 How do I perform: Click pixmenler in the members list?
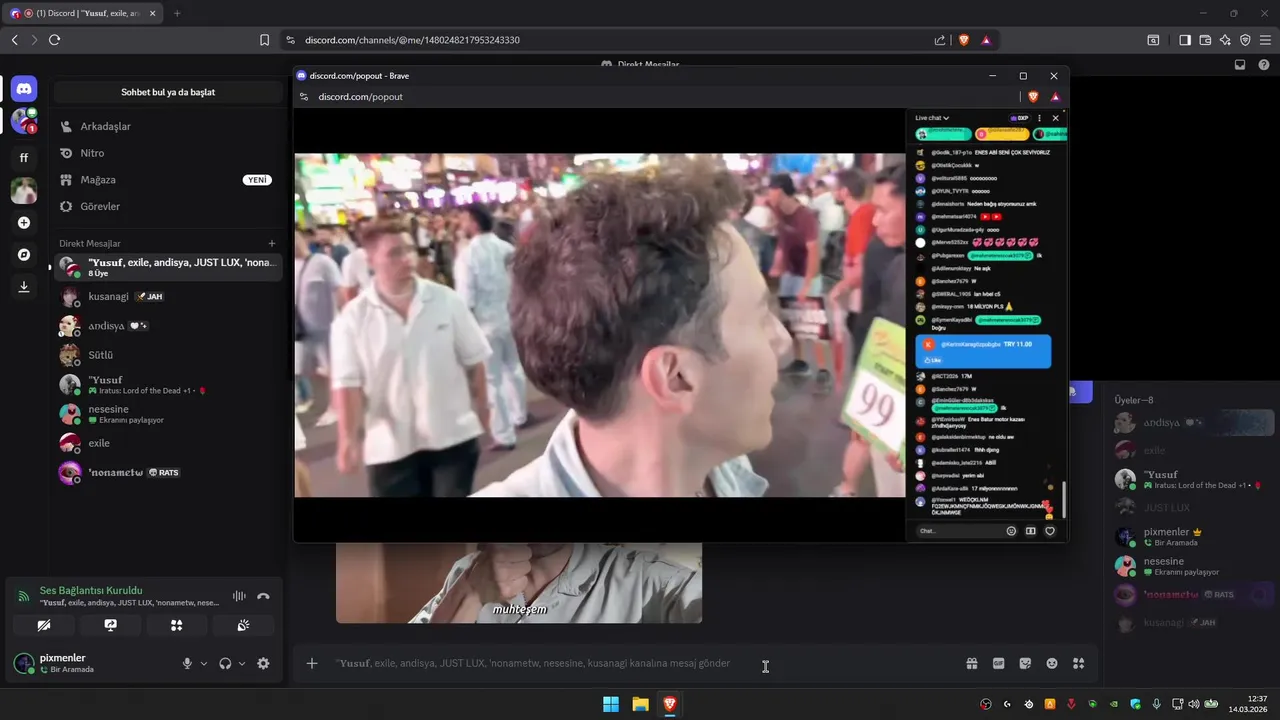1190,536
